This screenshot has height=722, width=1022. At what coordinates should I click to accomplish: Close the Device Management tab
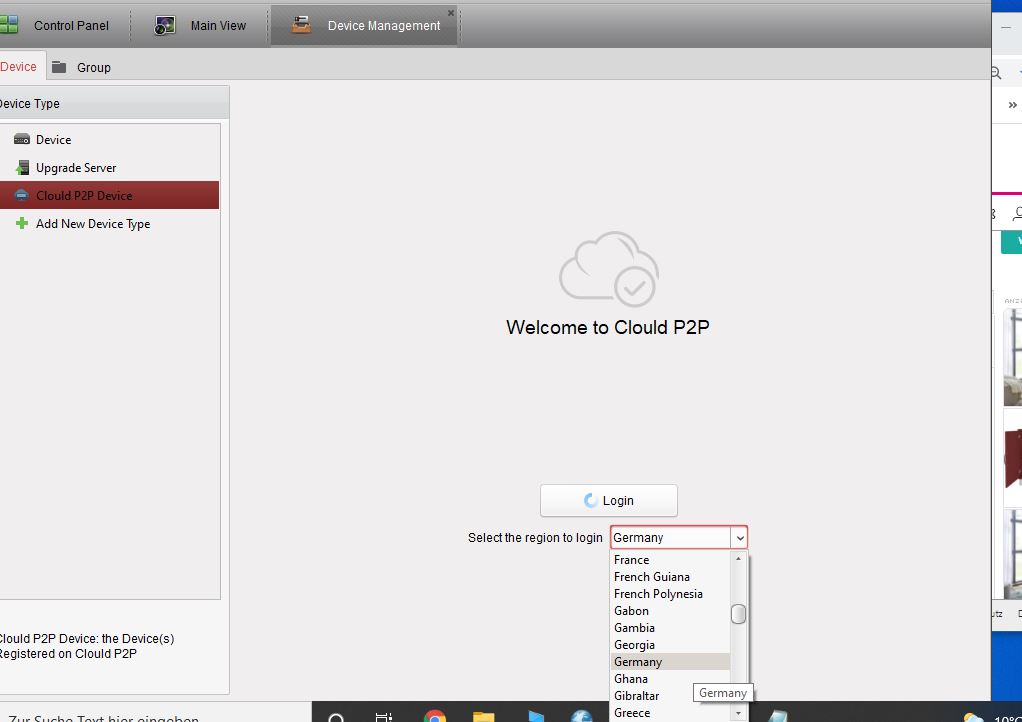pyautogui.click(x=450, y=13)
